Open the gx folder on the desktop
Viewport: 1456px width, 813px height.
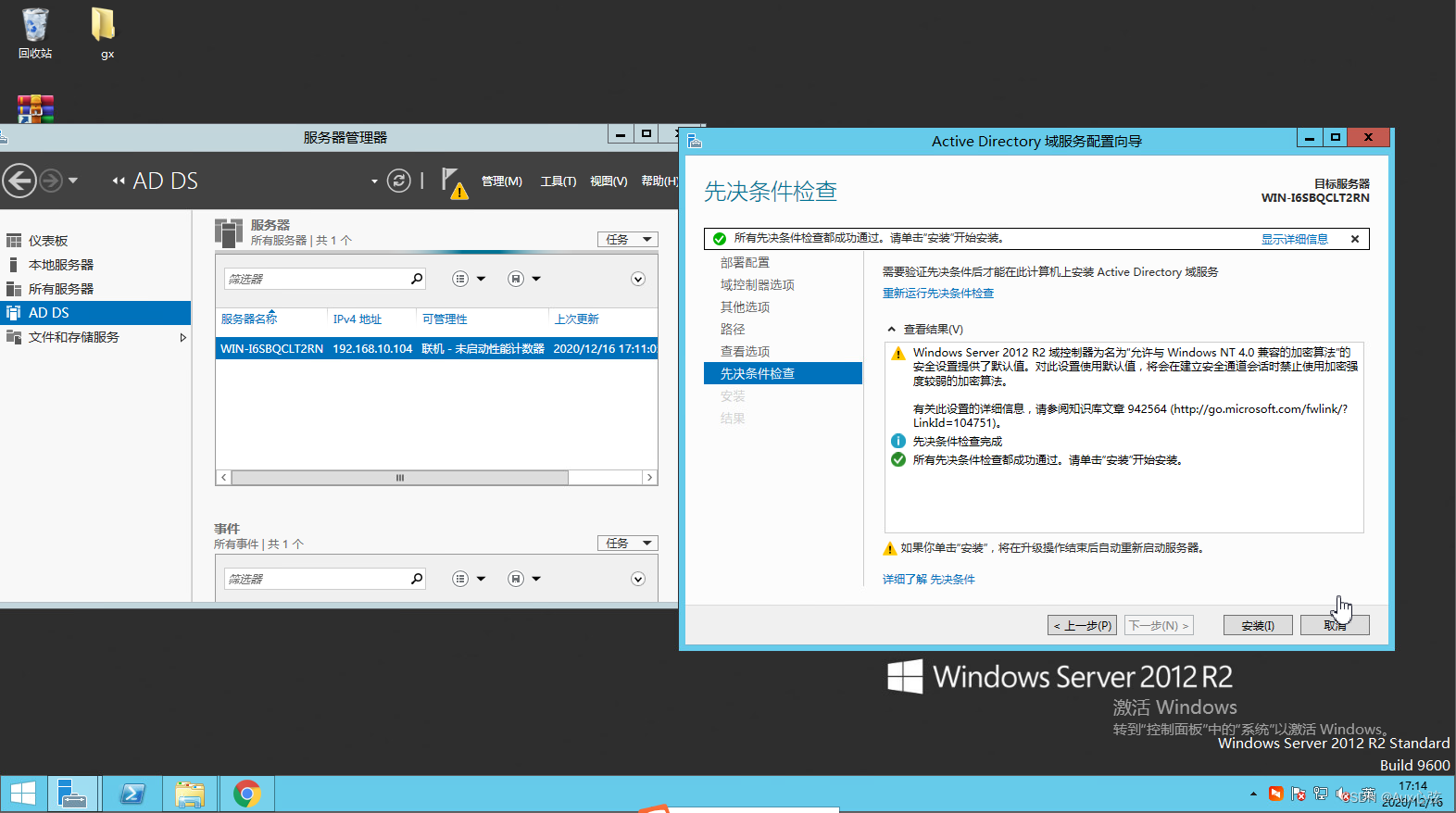click(105, 33)
